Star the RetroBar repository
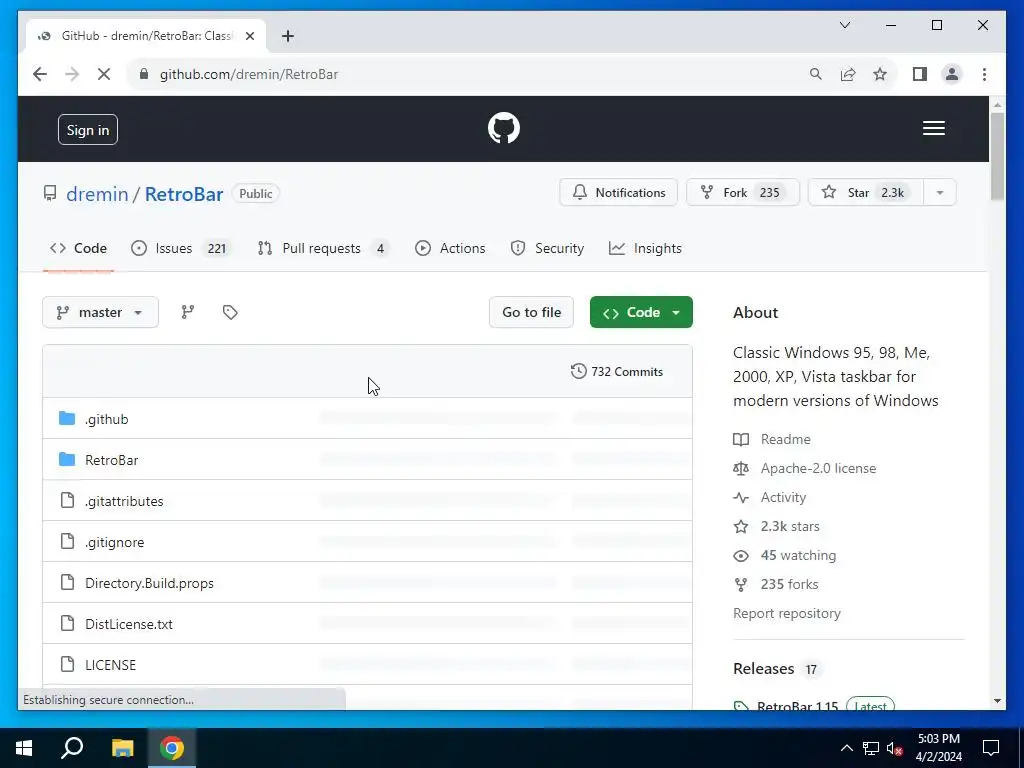The height and width of the screenshot is (768, 1024). pyautogui.click(x=866, y=193)
